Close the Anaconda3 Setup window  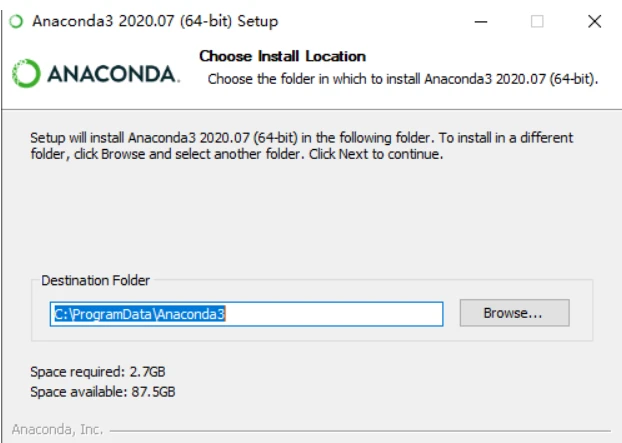[595, 21]
